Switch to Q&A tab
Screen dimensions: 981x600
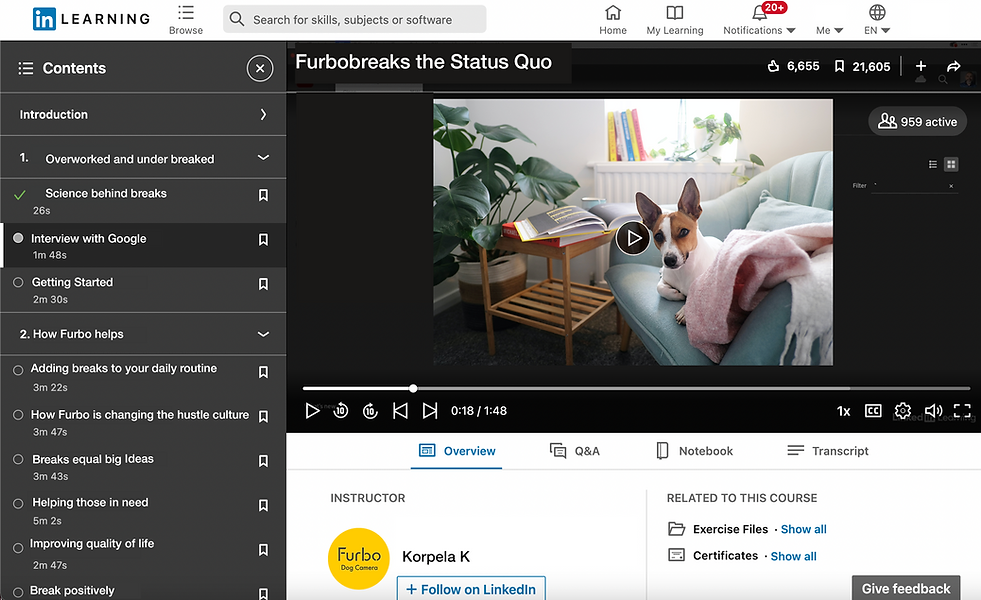click(574, 451)
